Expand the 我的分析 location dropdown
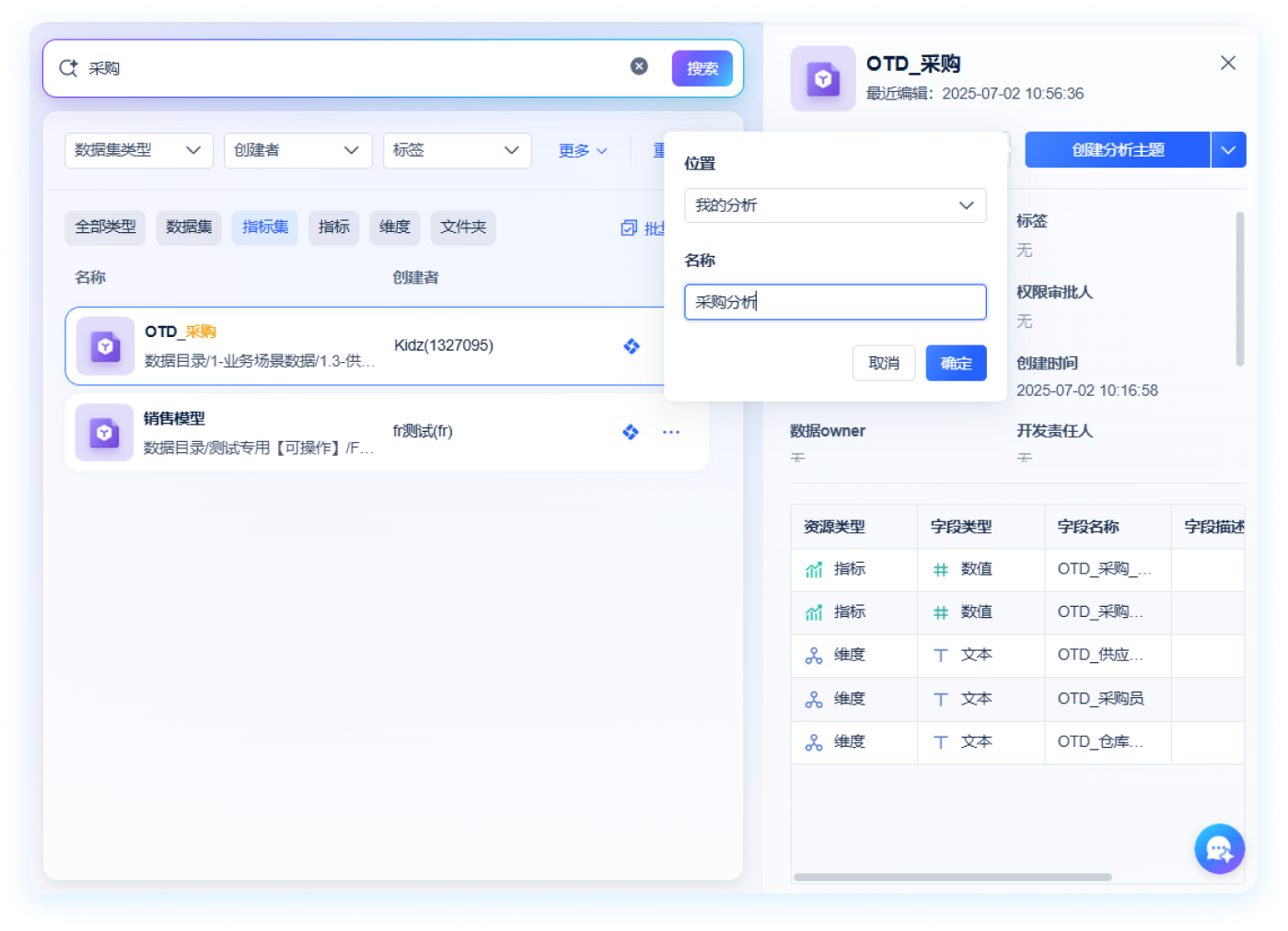 [834, 205]
